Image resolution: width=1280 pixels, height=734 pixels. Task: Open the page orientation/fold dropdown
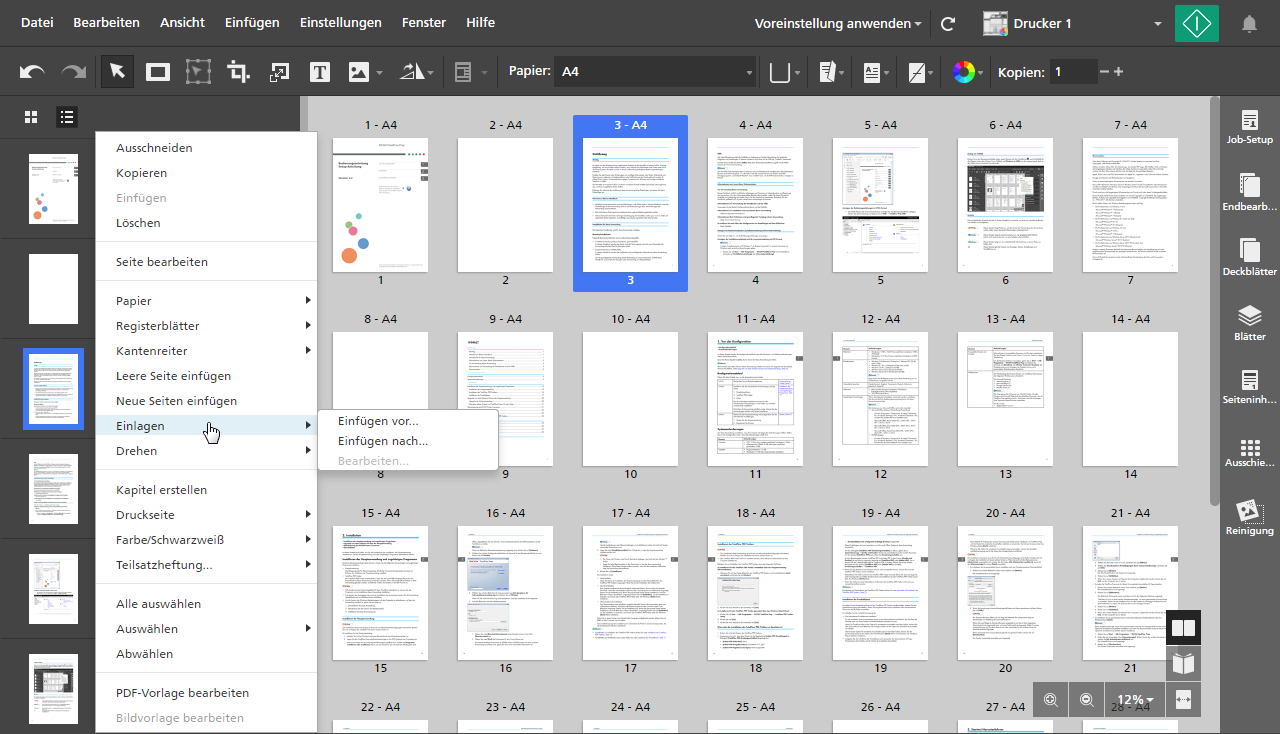coord(831,72)
